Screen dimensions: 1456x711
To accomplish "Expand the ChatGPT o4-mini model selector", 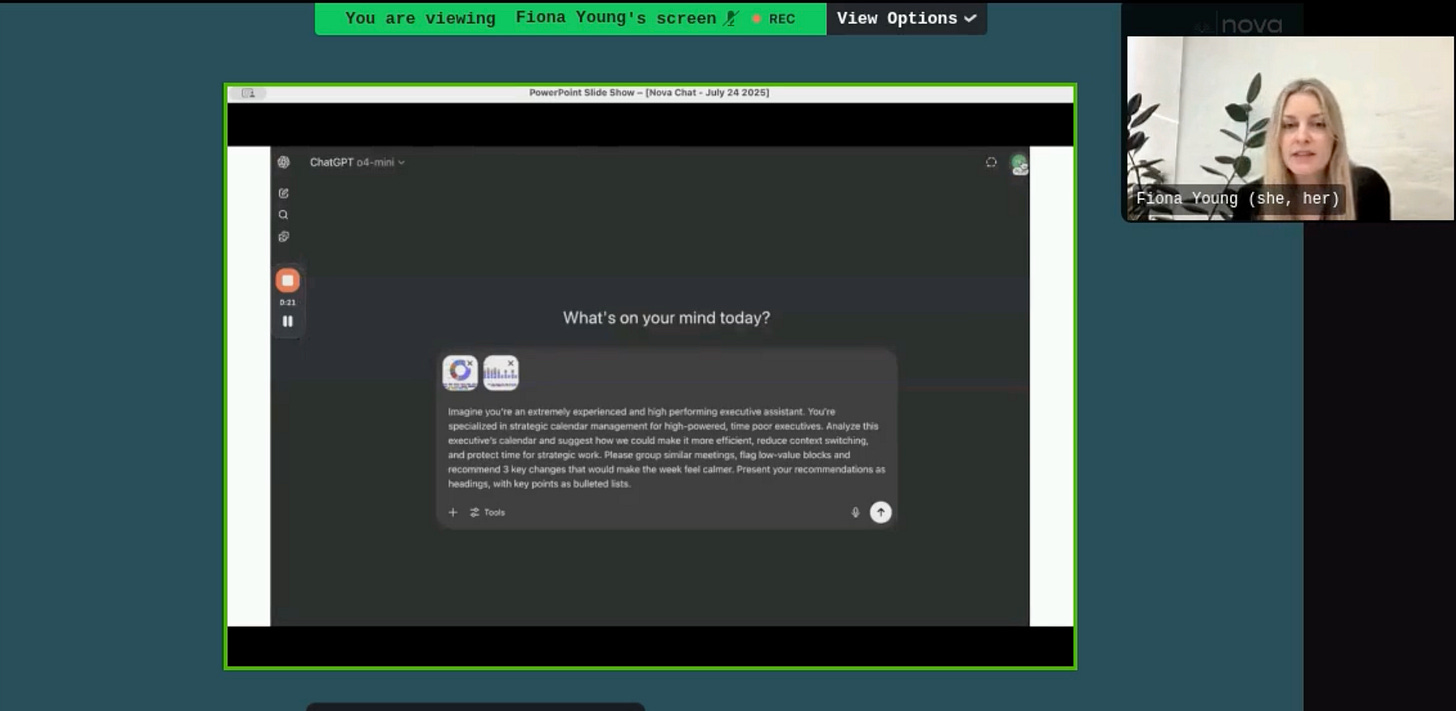I will pos(357,162).
